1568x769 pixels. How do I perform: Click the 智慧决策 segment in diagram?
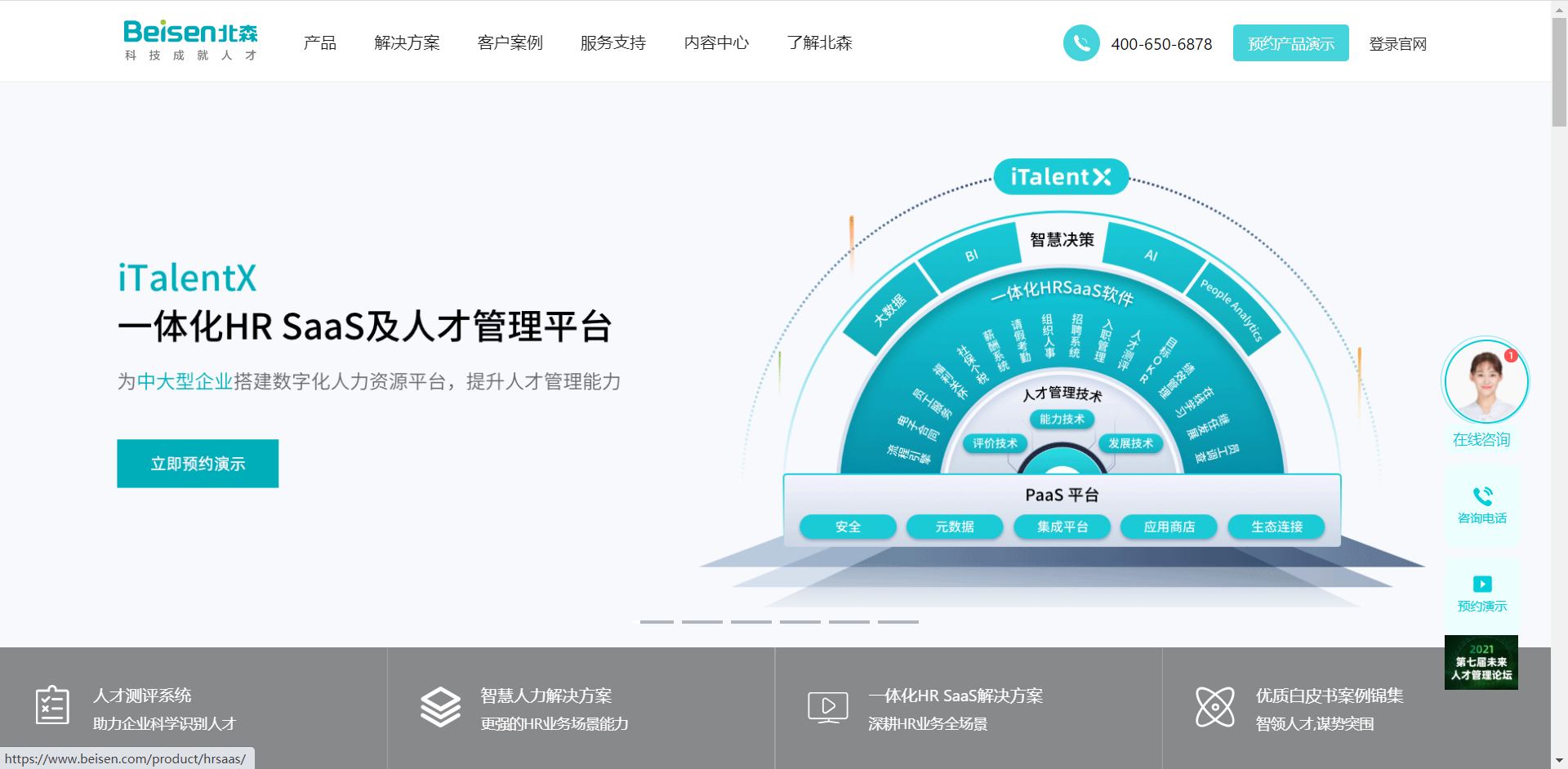(1062, 240)
